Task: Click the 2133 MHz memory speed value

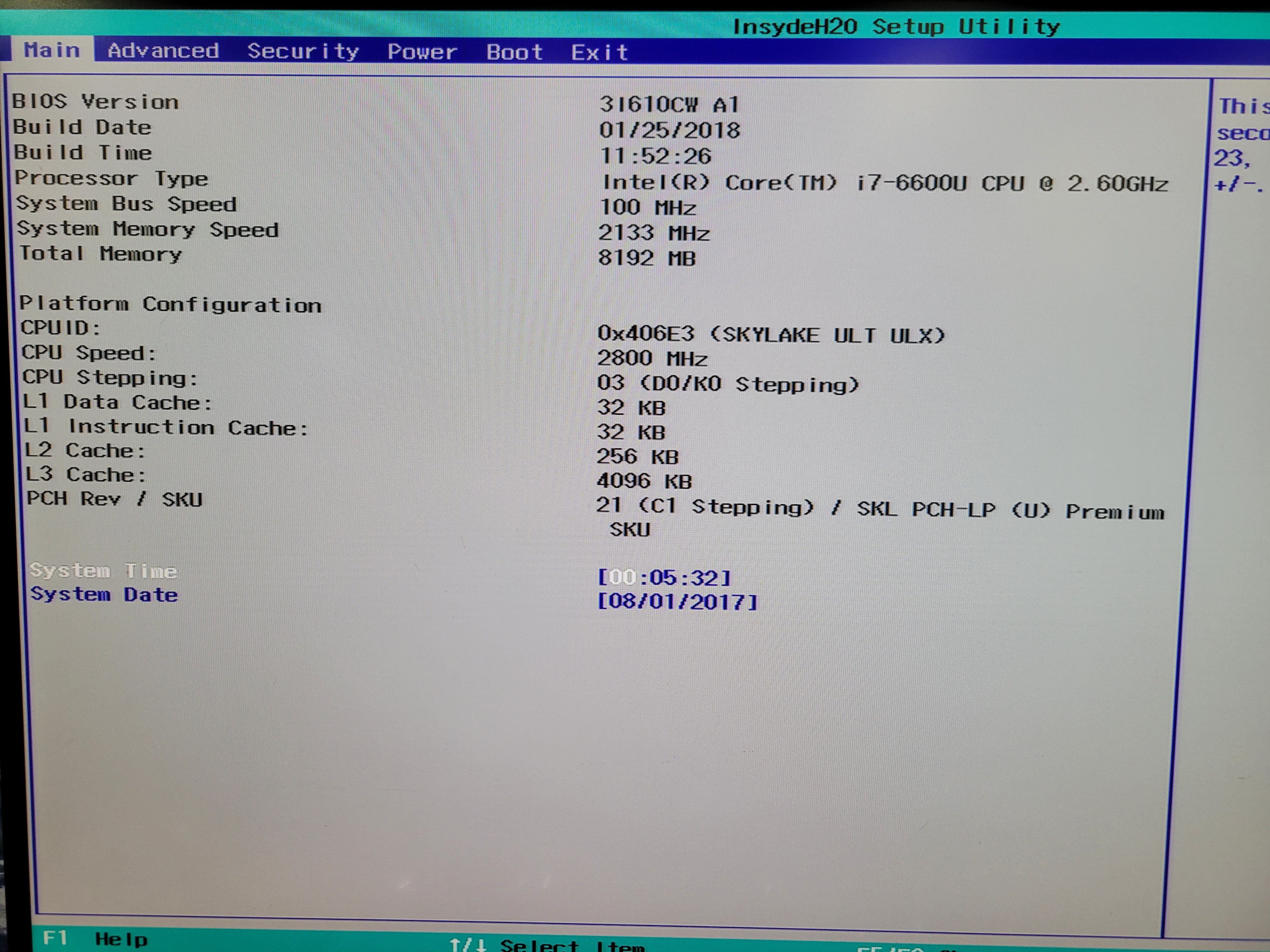Action: tap(654, 233)
